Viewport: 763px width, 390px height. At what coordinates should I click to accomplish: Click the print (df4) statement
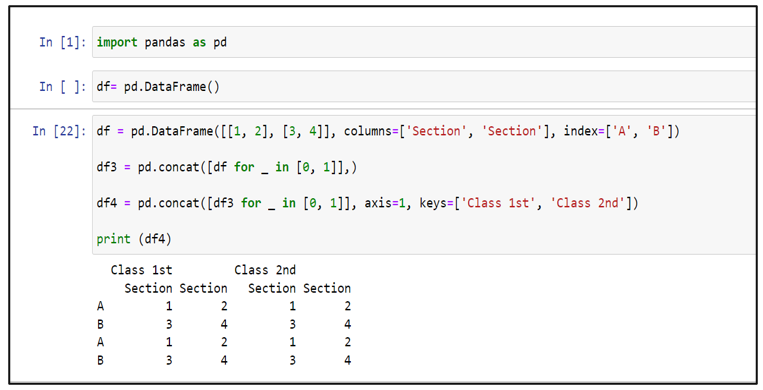click(x=134, y=239)
